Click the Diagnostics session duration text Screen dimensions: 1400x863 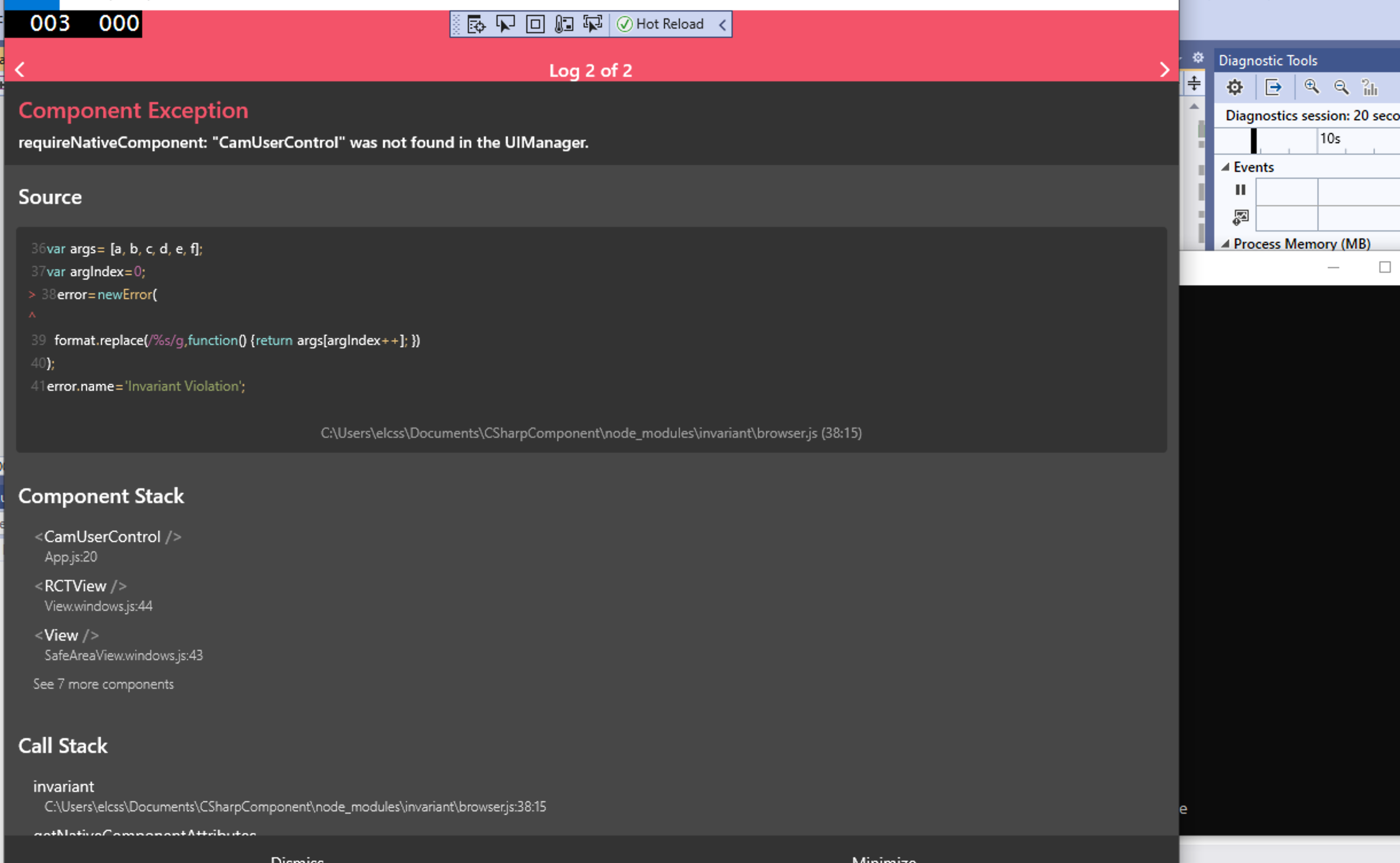coord(1312,115)
